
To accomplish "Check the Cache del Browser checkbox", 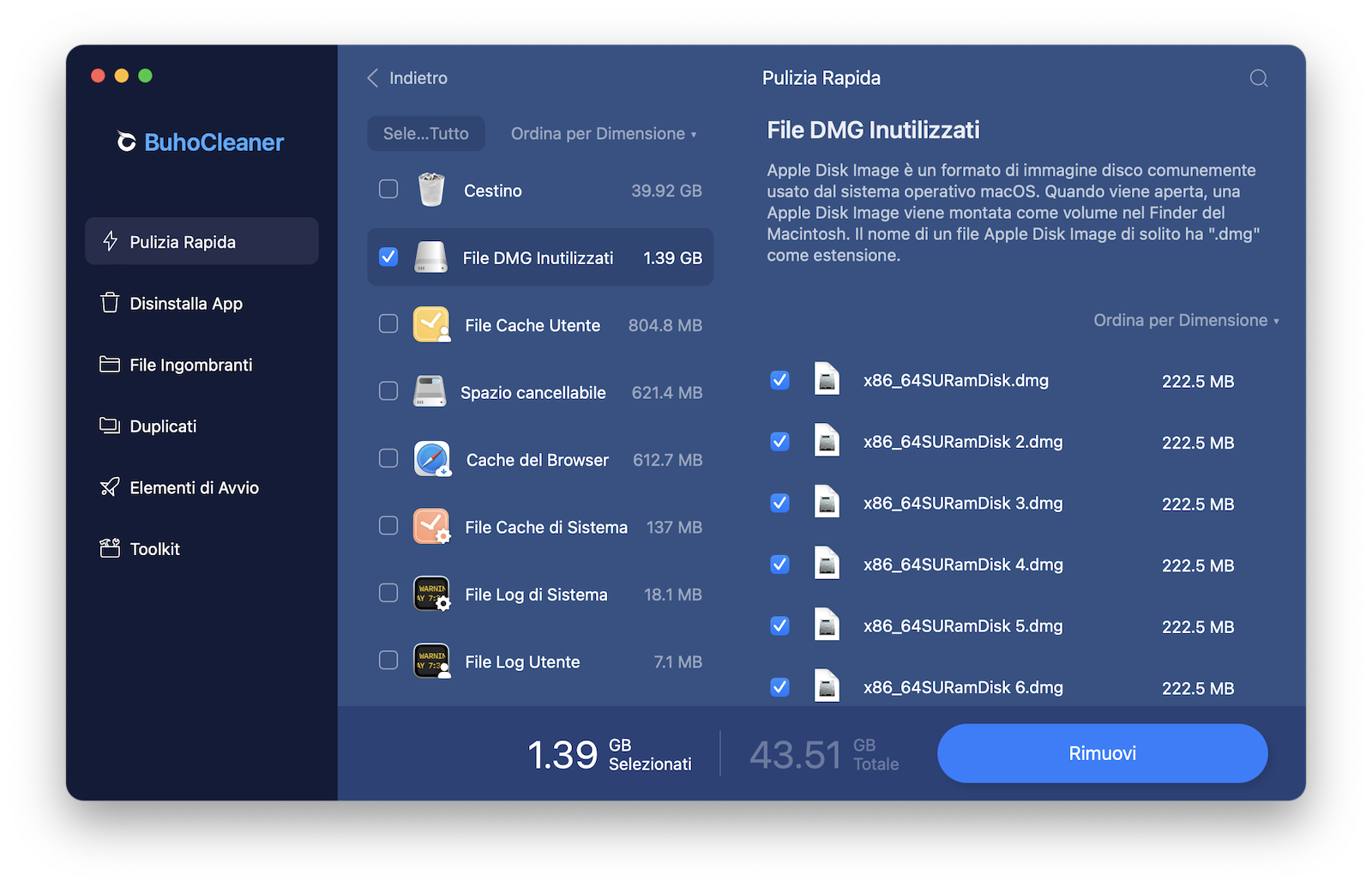I will 388,458.
